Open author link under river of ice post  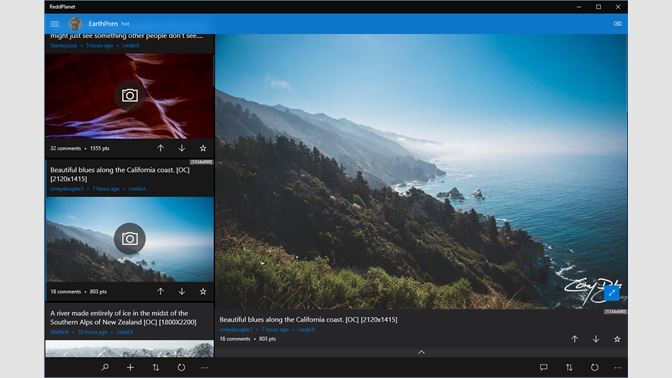coord(59,332)
